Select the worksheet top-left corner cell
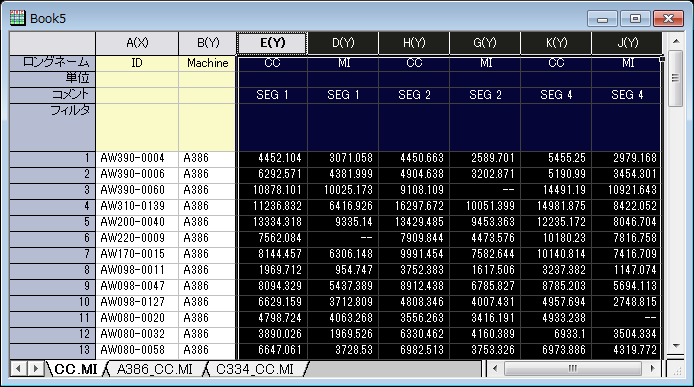Screen dimensions: 694x387 click(x=52, y=43)
